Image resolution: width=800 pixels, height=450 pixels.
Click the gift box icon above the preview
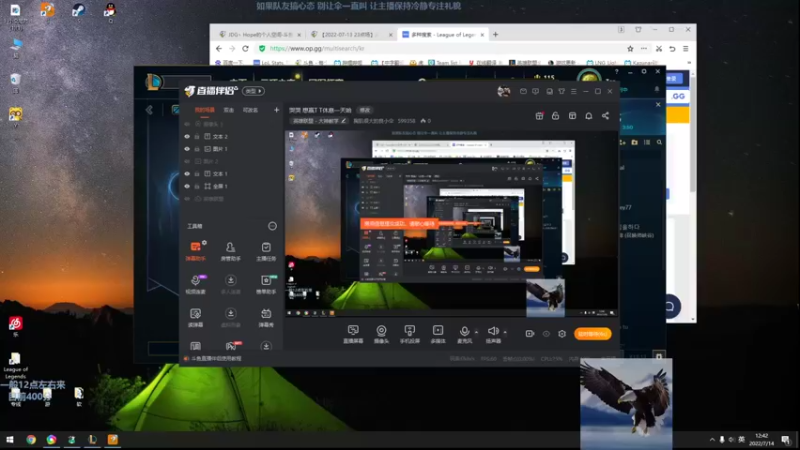[x=539, y=116]
